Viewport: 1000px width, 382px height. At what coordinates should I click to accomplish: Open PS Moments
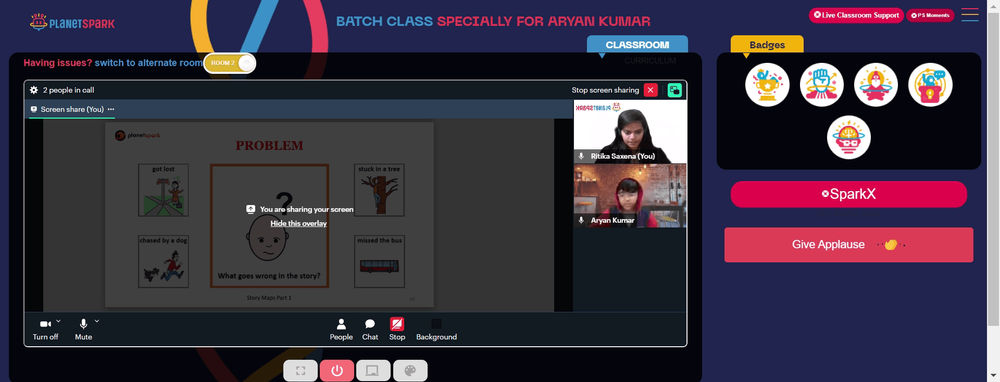930,15
